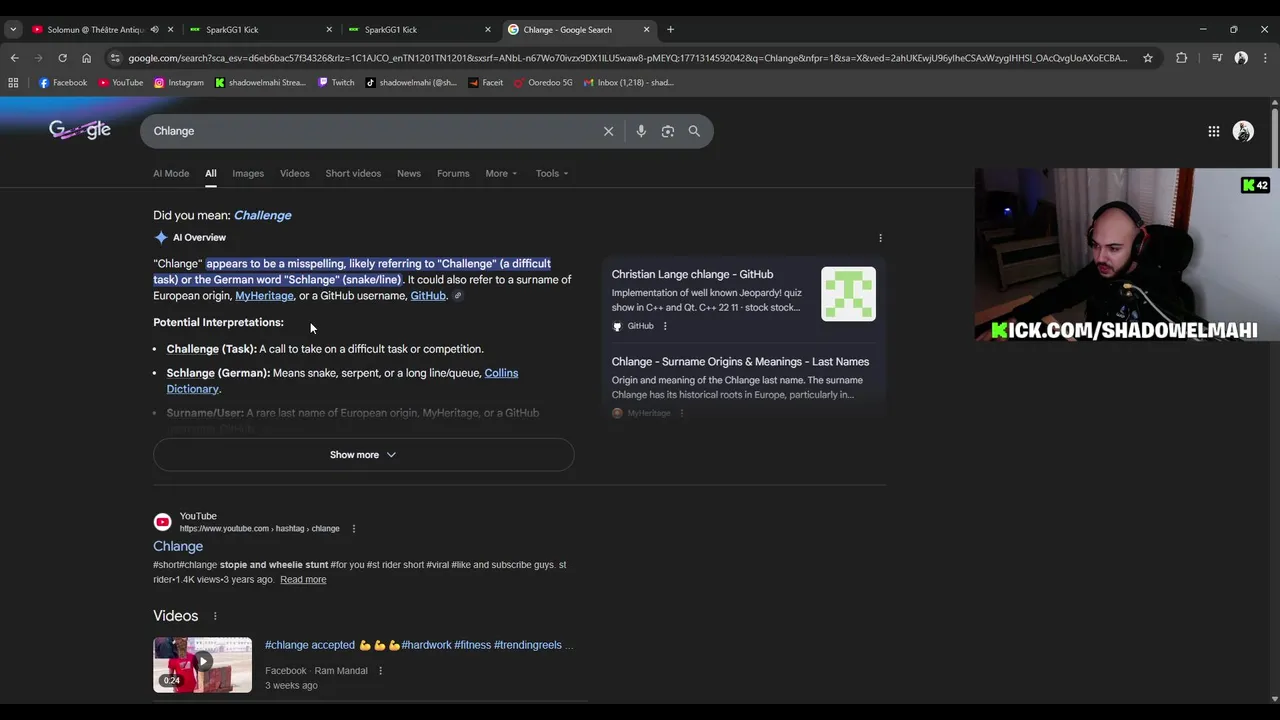Select the Forums search tab
Viewport: 1280px width, 720px height.
pos(453,173)
